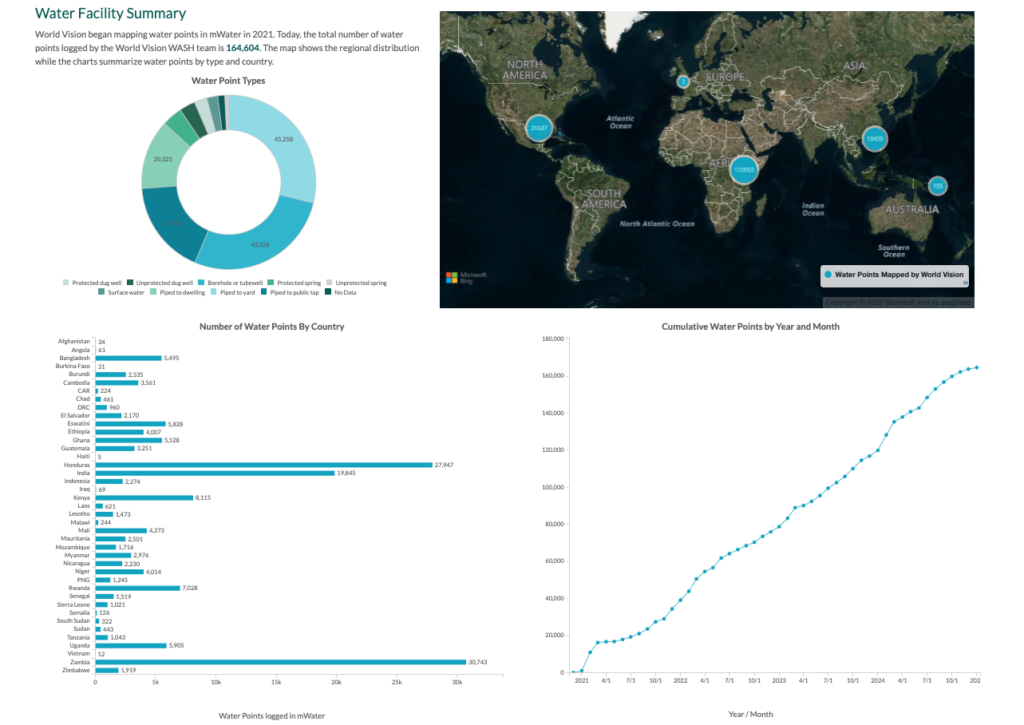Select the donut segment labeled 20,325
Viewport: 1024px width, 725px height.
[161, 159]
